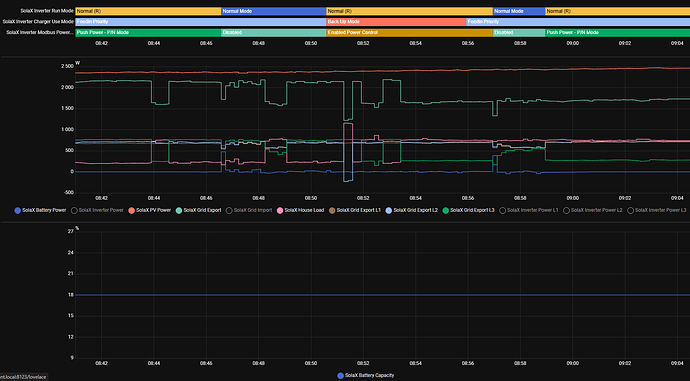
Task: Click the brown SolaX Grid Export L1 dot
Action: pos(332,211)
